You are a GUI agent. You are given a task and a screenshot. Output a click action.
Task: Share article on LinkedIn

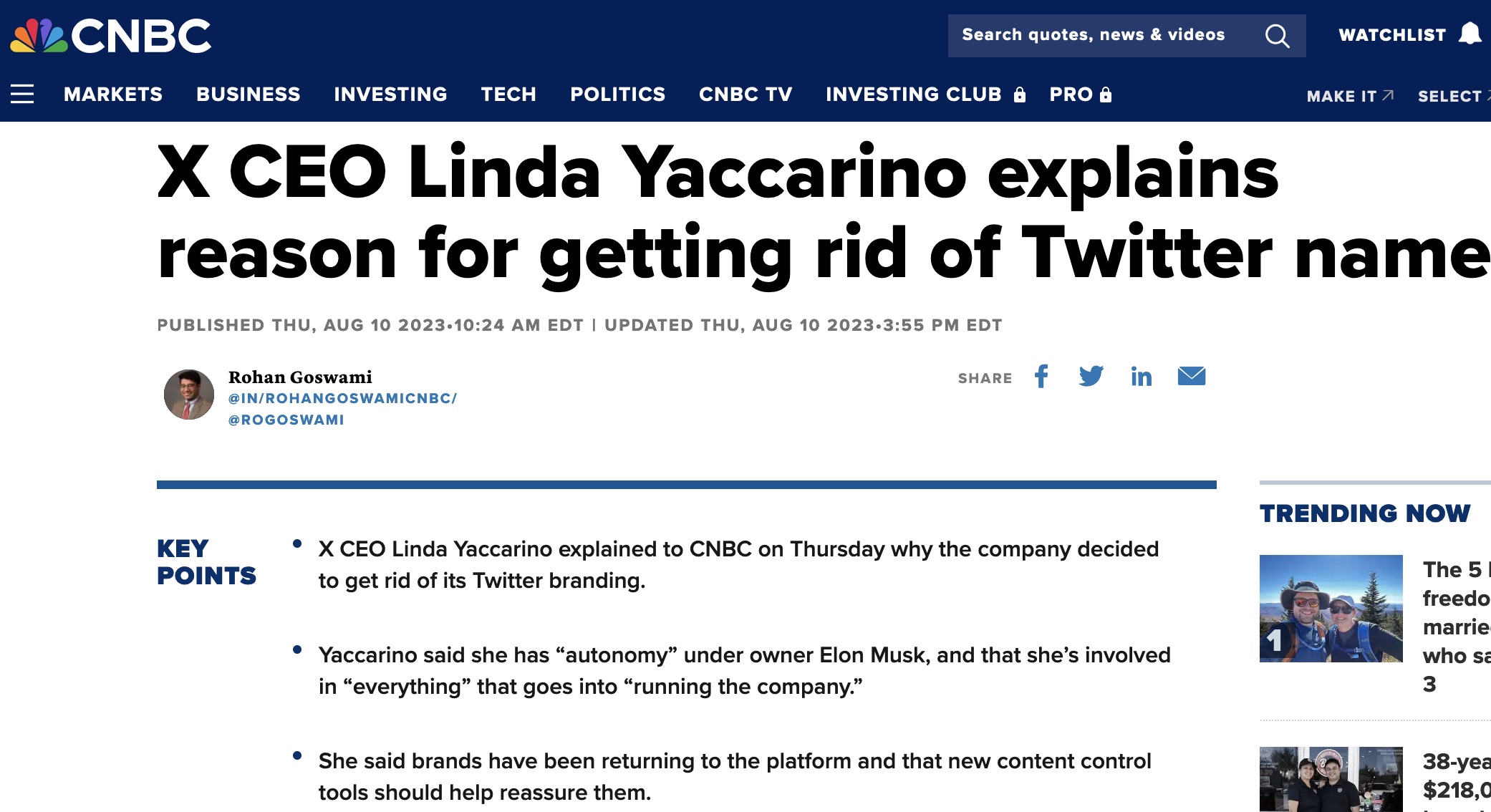(1142, 377)
